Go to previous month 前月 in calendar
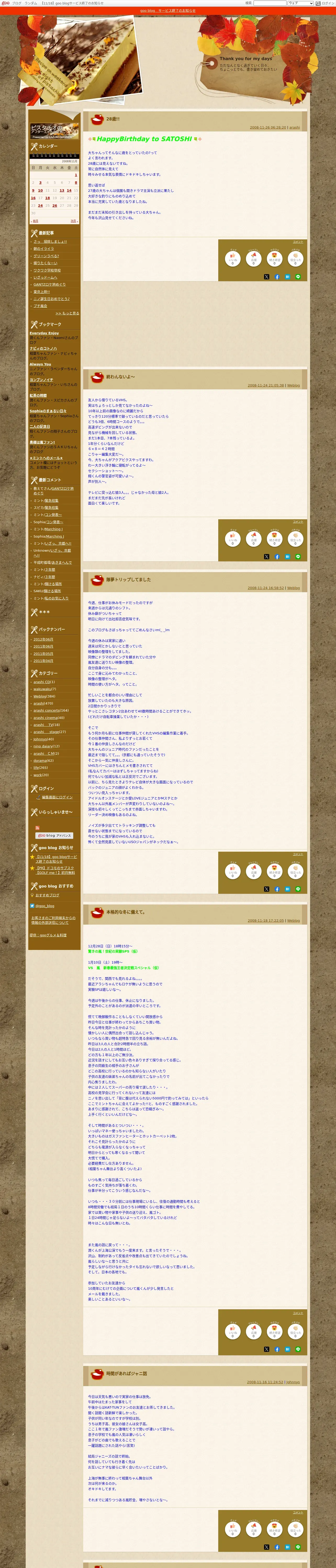Image resolution: width=336 pixels, height=1568 pixels. [x=35, y=221]
